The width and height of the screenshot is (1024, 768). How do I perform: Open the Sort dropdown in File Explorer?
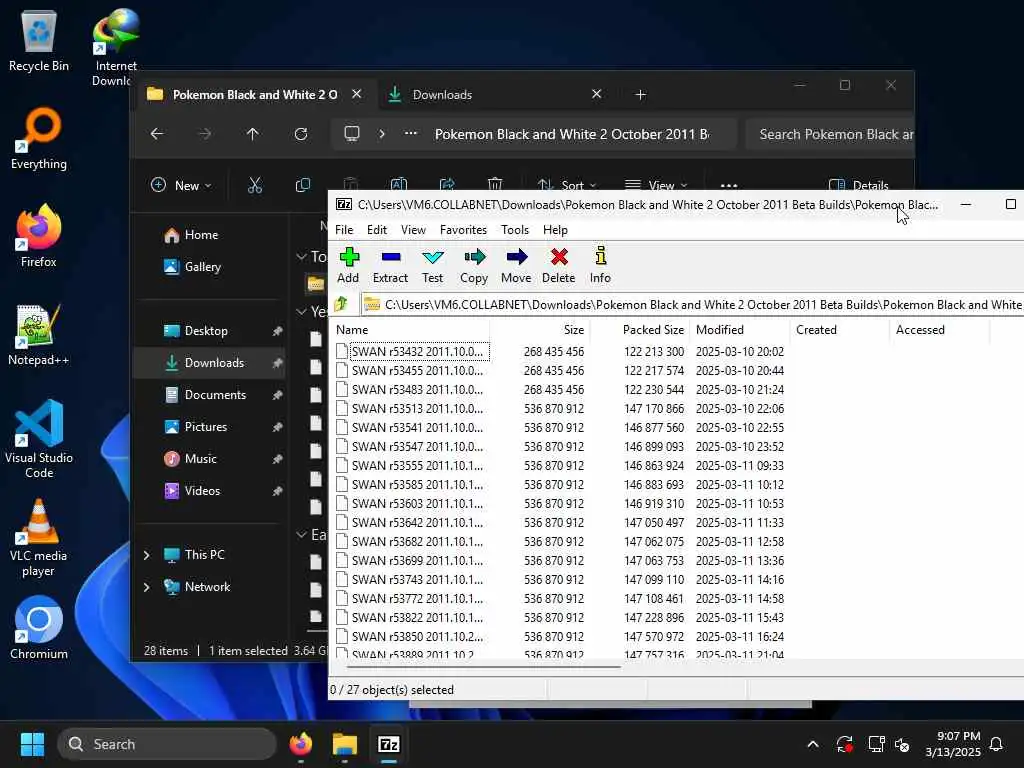coord(566,185)
